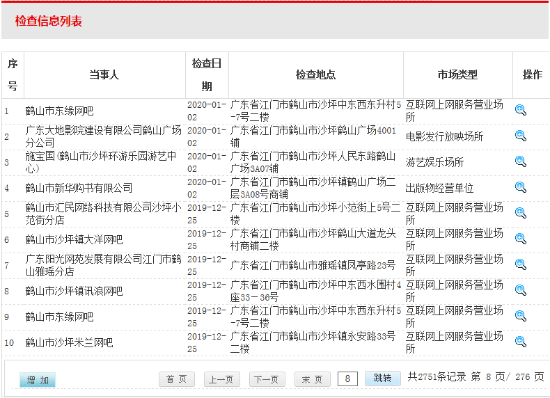Click the 市场类型 column header

pyautogui.click(x=458, y=75)
